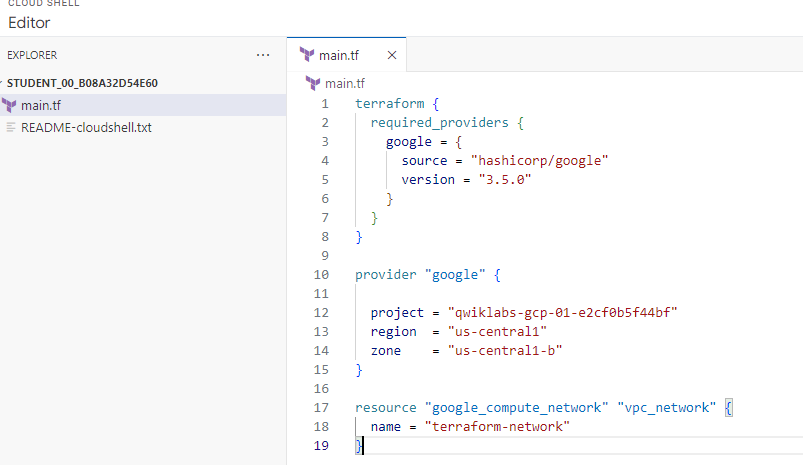The height and width of the screenshot is (465, 803).
Task: Close the main.tf editor tab
Action: (392, 55)
